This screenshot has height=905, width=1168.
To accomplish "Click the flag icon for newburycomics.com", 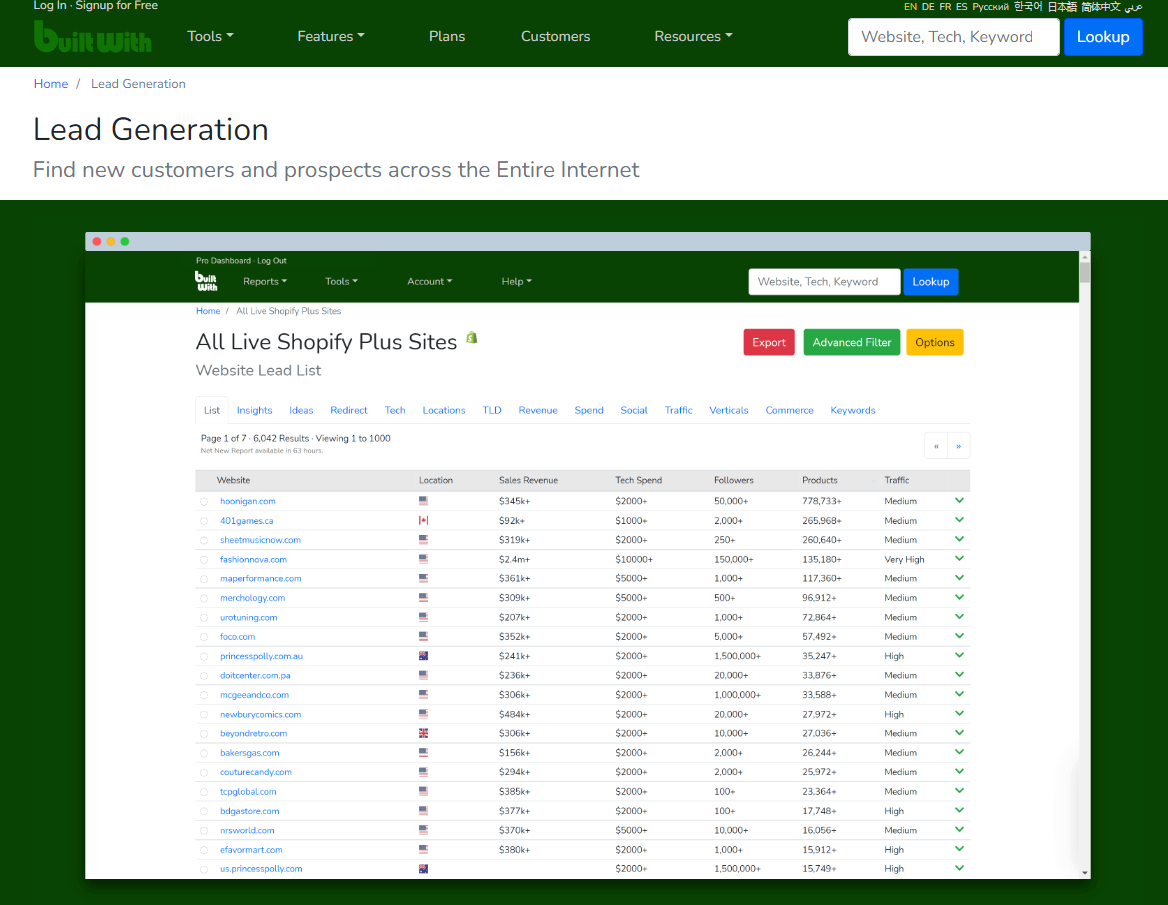I will pyautogui.click(x=423, y=714).
